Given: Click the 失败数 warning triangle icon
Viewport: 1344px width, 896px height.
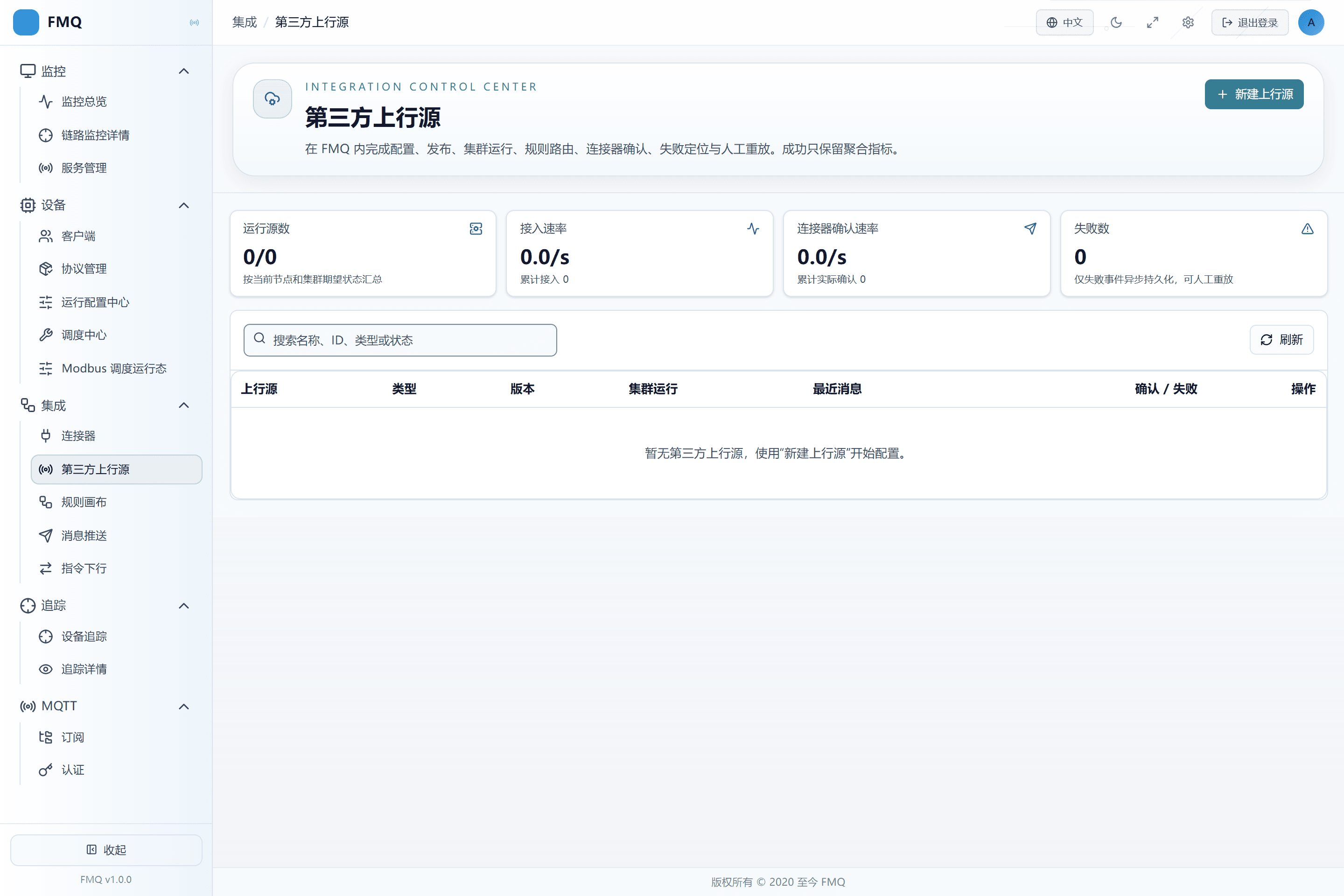Looking at the screenshot, I should 1308,229.
